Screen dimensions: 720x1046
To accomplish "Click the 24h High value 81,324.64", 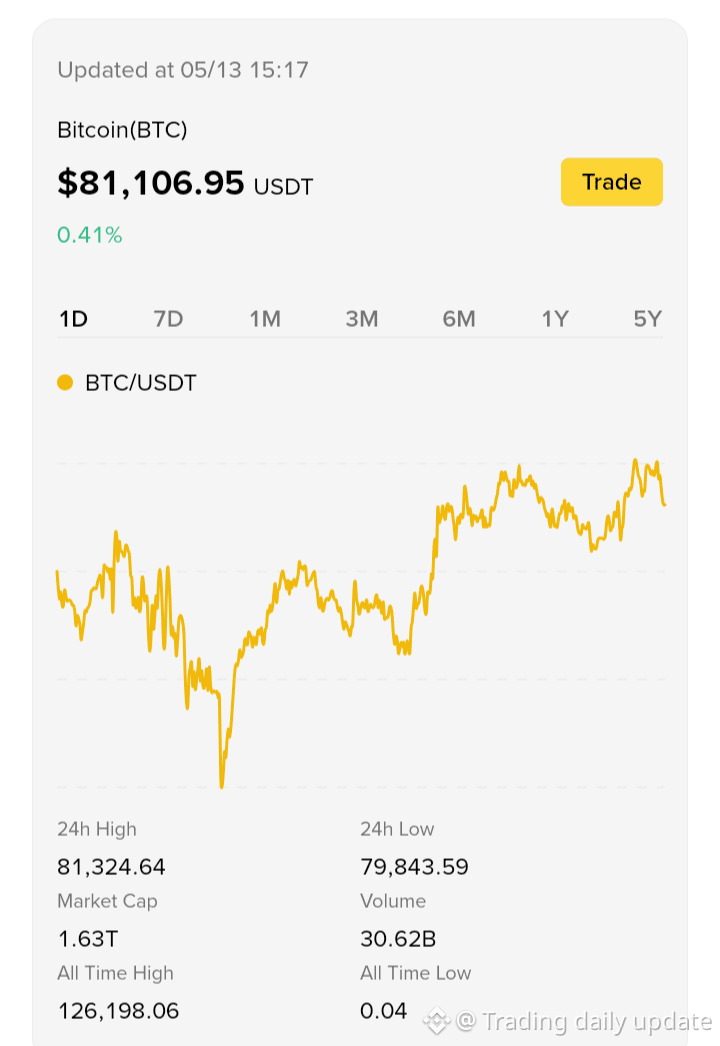I will 111,867.
